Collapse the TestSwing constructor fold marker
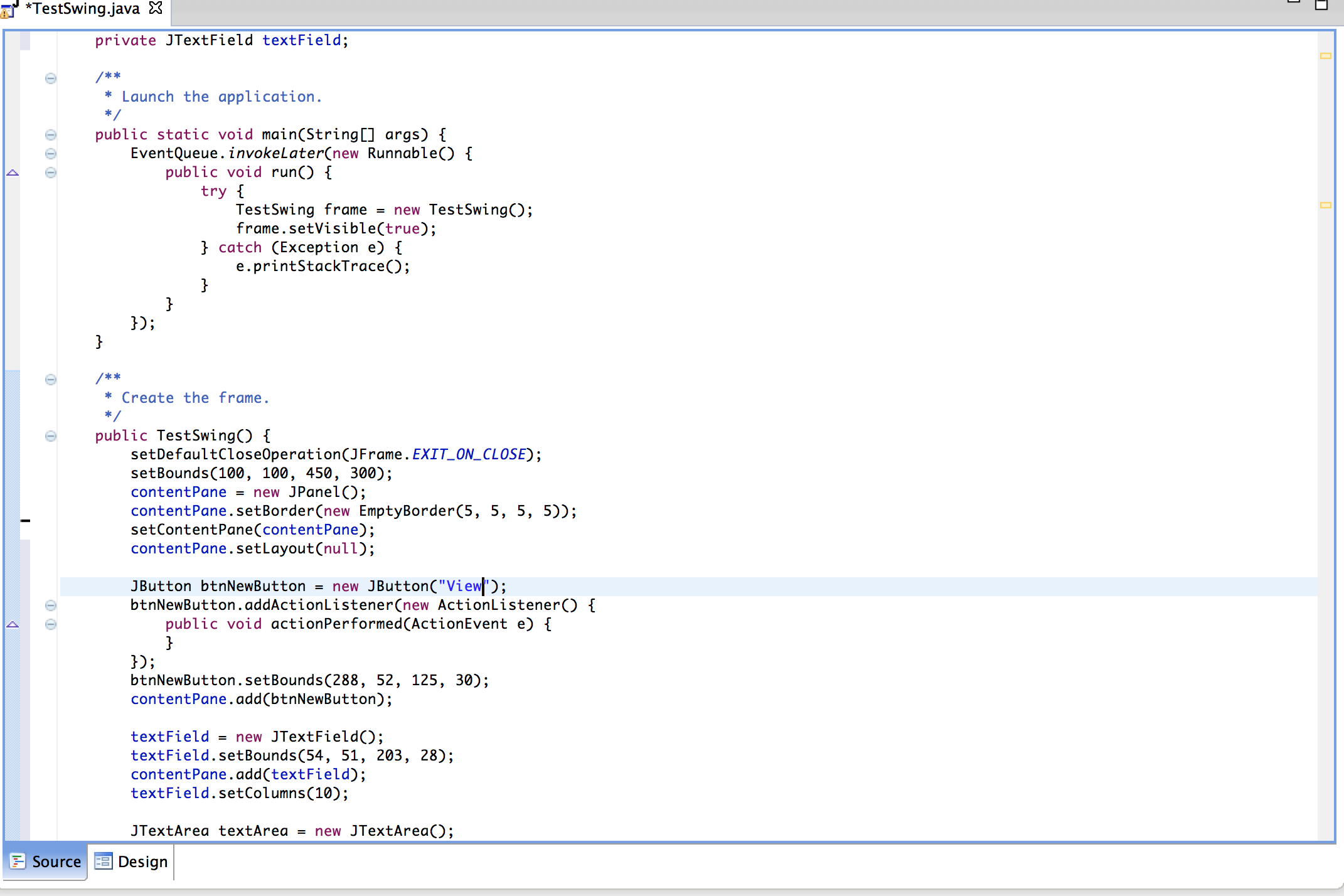Viewport: 1344px width, 896px height. pyautogui.click(x=51, y=436)
